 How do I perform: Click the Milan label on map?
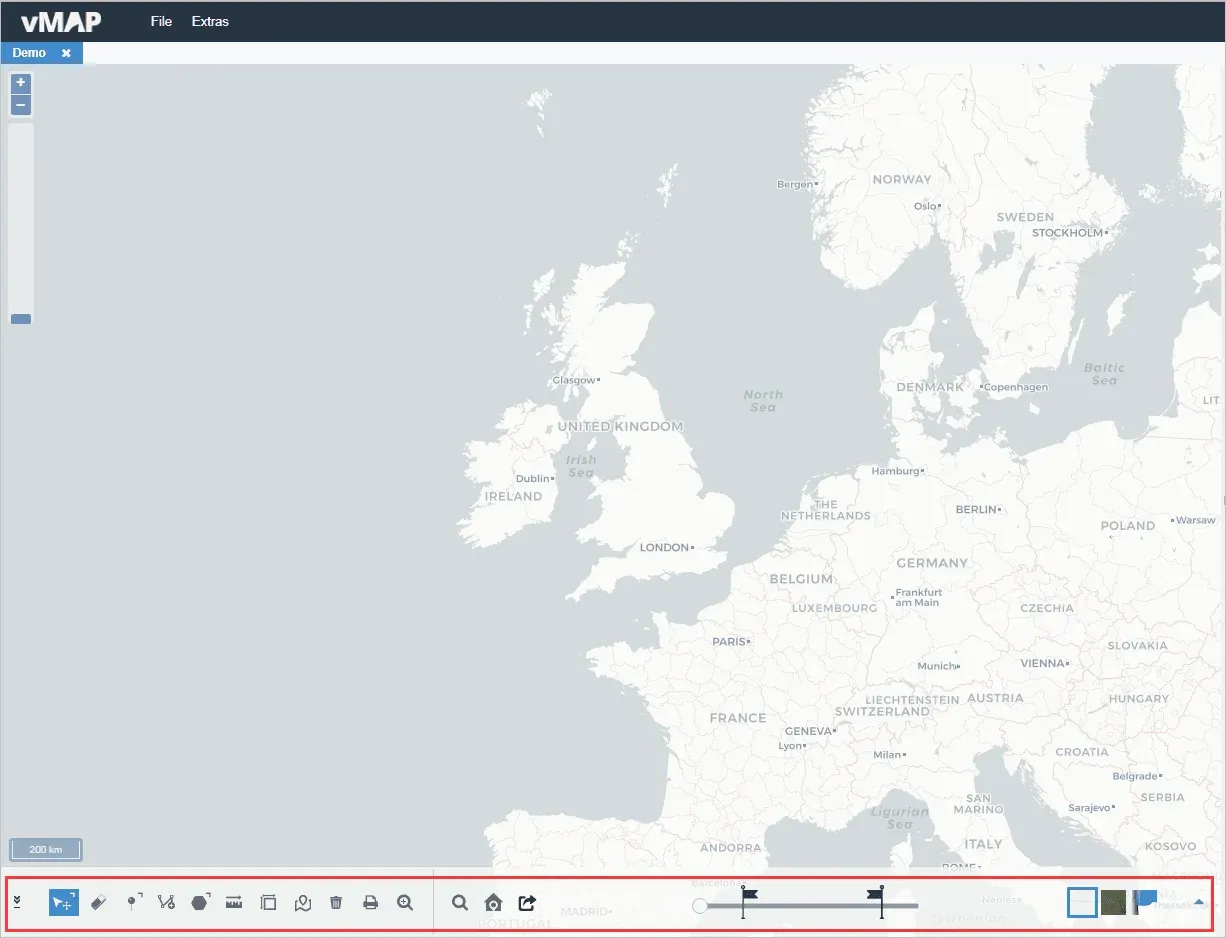click(887, 755)
